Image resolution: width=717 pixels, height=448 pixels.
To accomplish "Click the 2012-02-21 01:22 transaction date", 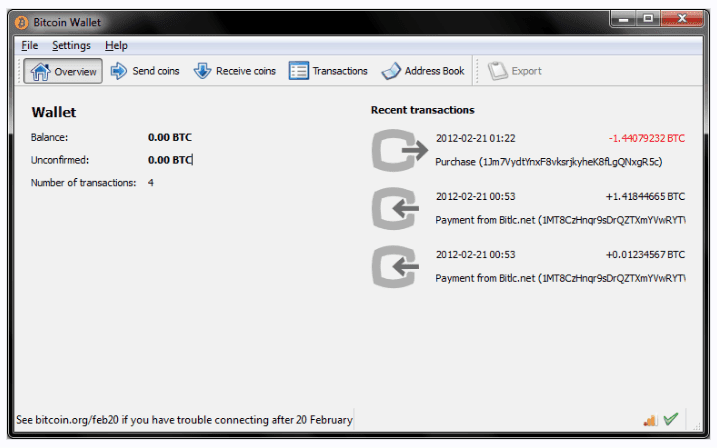I will (476, 138).
